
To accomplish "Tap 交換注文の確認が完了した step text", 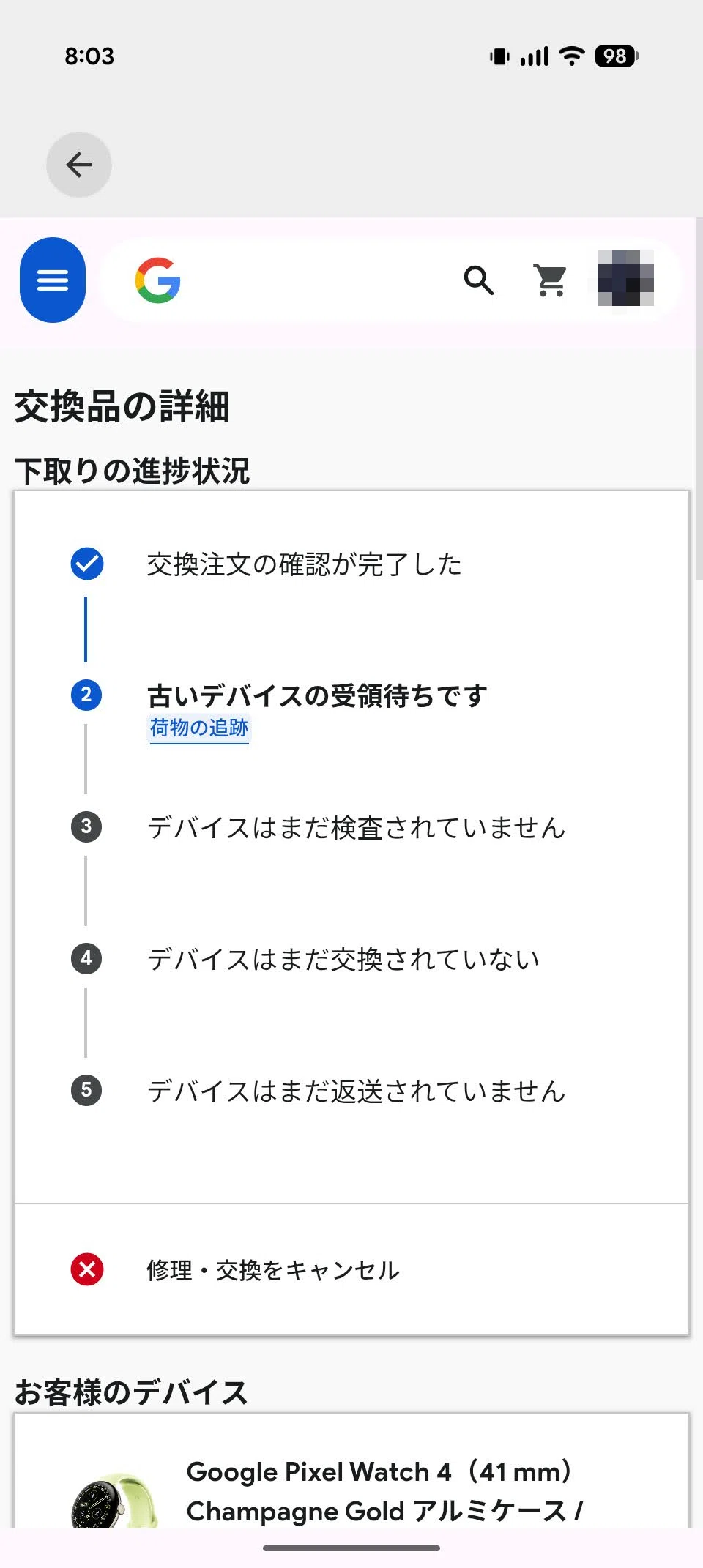I will [304, 564].
